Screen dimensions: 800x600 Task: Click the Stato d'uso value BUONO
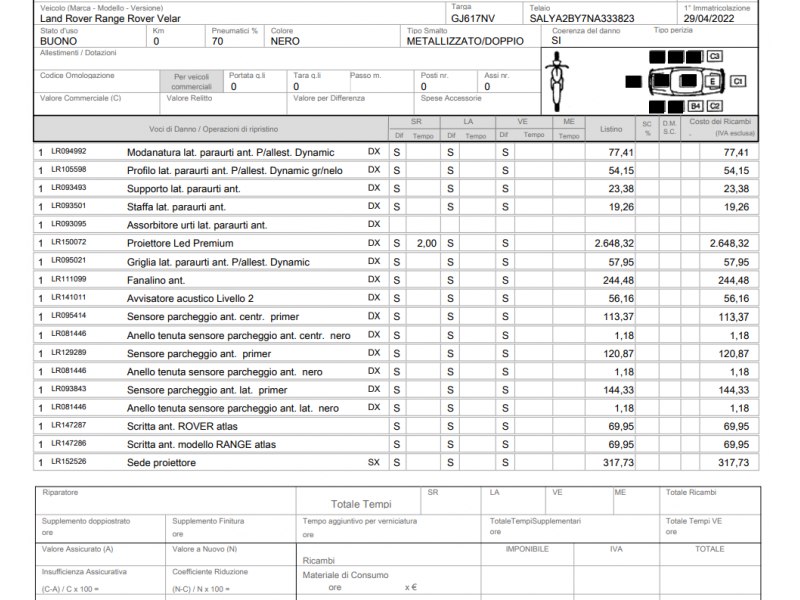coord(59,41)
